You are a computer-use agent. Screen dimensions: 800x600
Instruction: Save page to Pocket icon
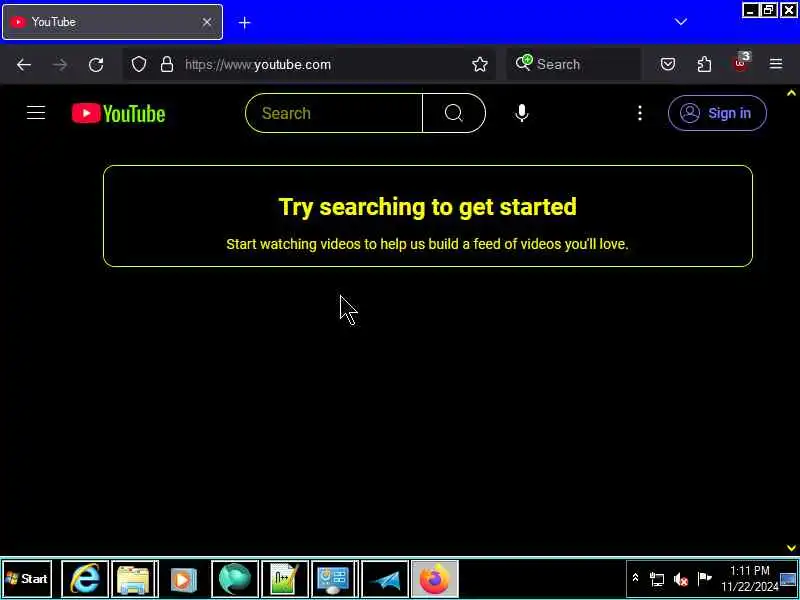click(x=668, y=64)
